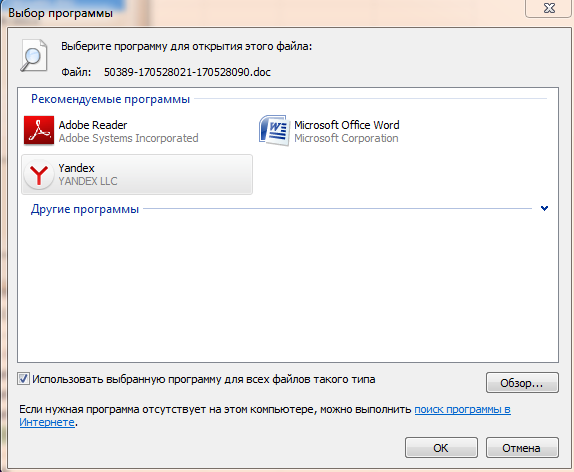The width and height of the screenshot is (574, 472).
Task: Select the 'YANDEX LLC' entry text
Action: click(88, 181)
